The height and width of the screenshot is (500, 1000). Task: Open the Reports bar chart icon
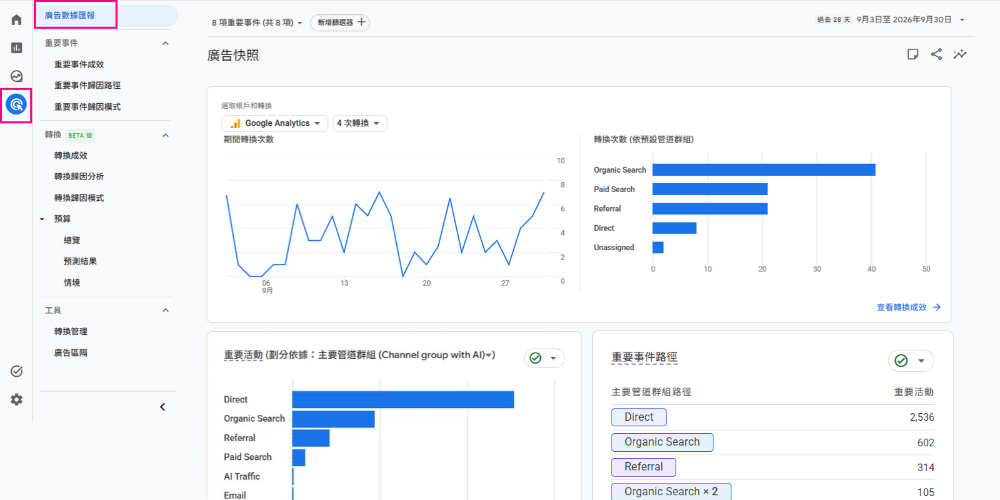coord(17,48)
